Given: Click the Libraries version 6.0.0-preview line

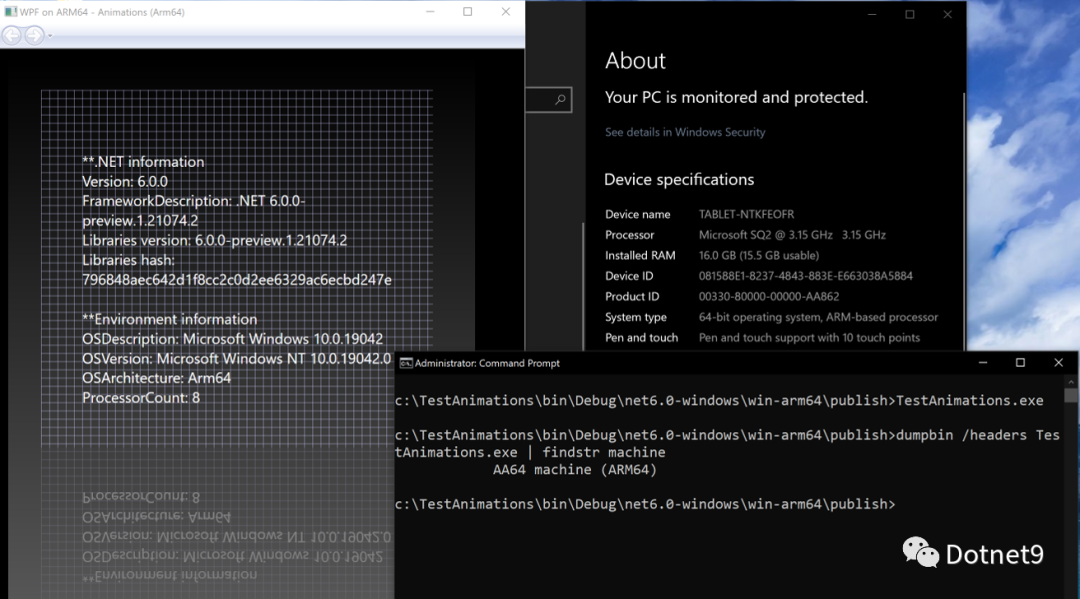Looking at the screenshot, I should [214, 240].
